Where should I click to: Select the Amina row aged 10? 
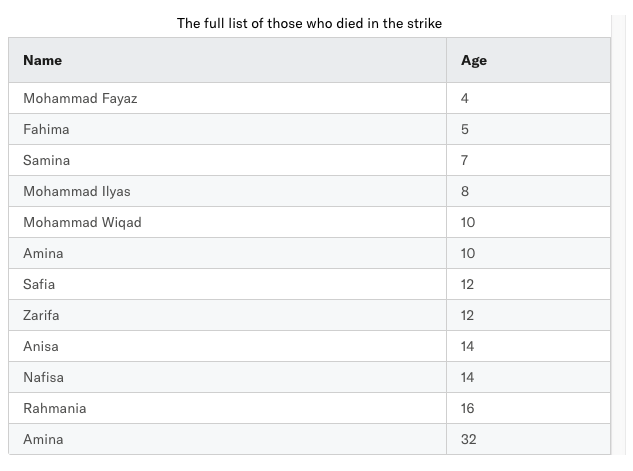[309, 253]
